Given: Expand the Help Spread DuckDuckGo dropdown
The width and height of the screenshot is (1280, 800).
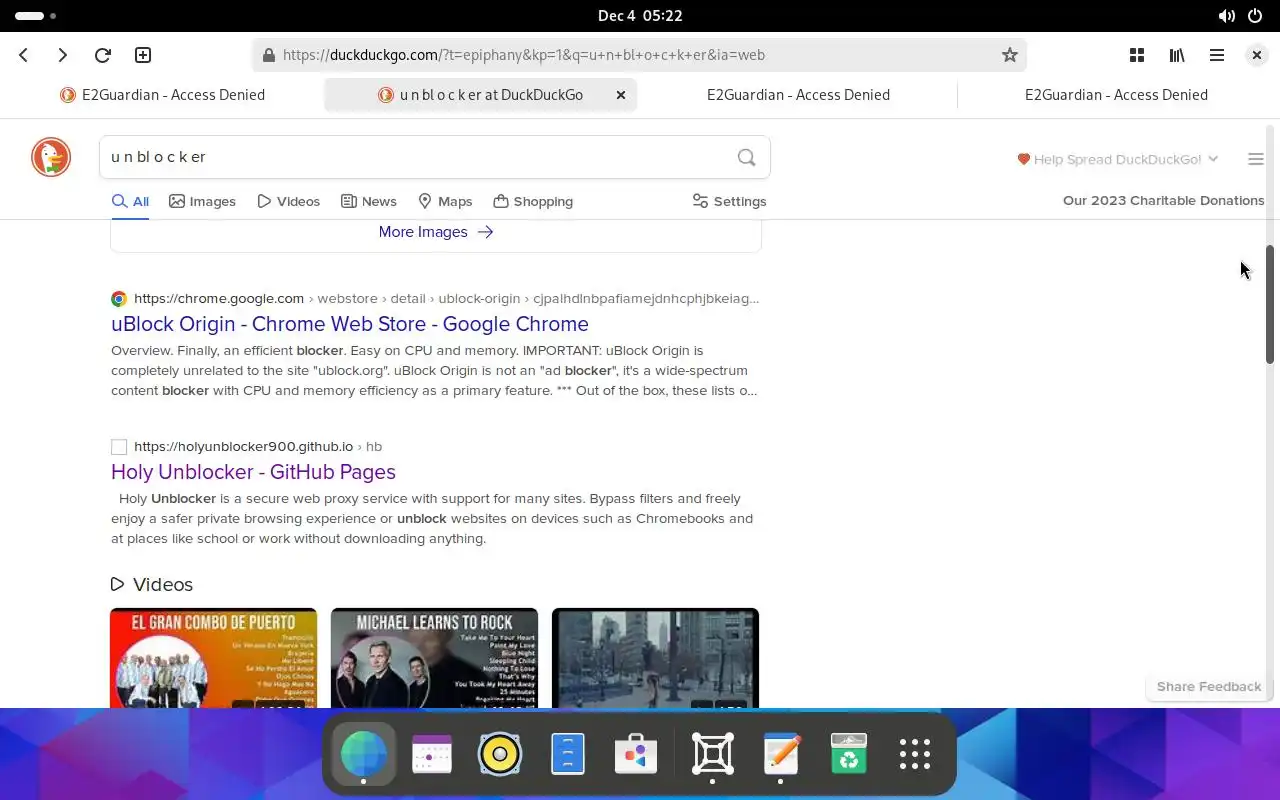Looking at the screenshot, I should pyautogui.click(x=1118, y=159).
